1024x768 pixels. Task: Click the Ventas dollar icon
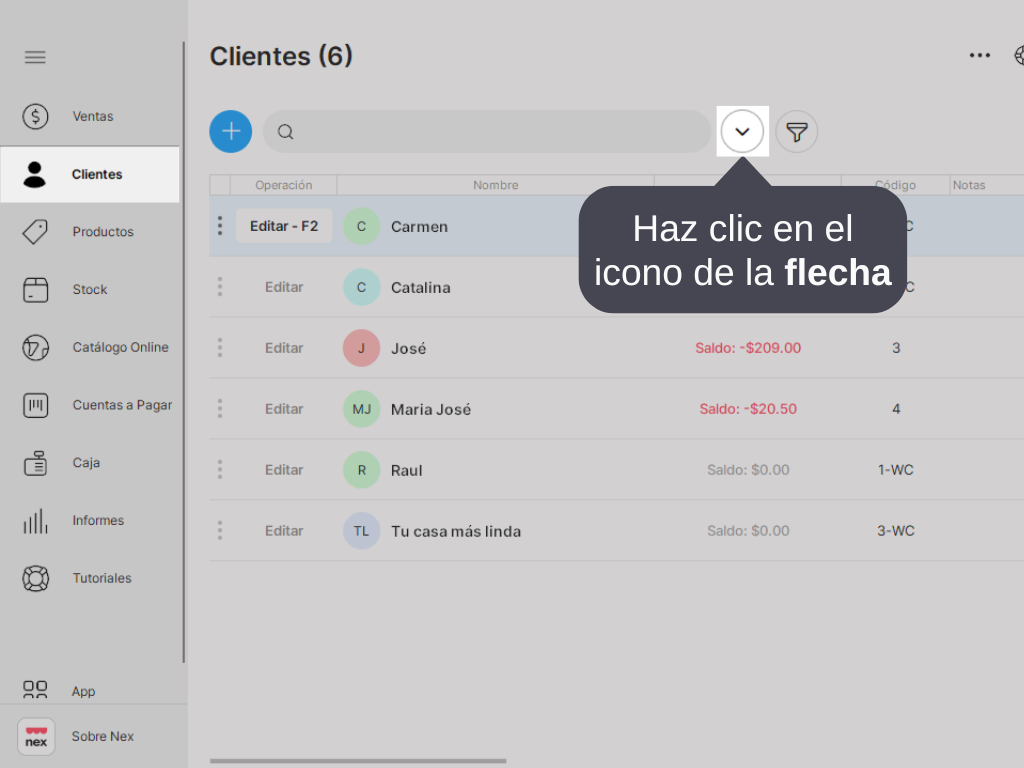pos(35,116)
